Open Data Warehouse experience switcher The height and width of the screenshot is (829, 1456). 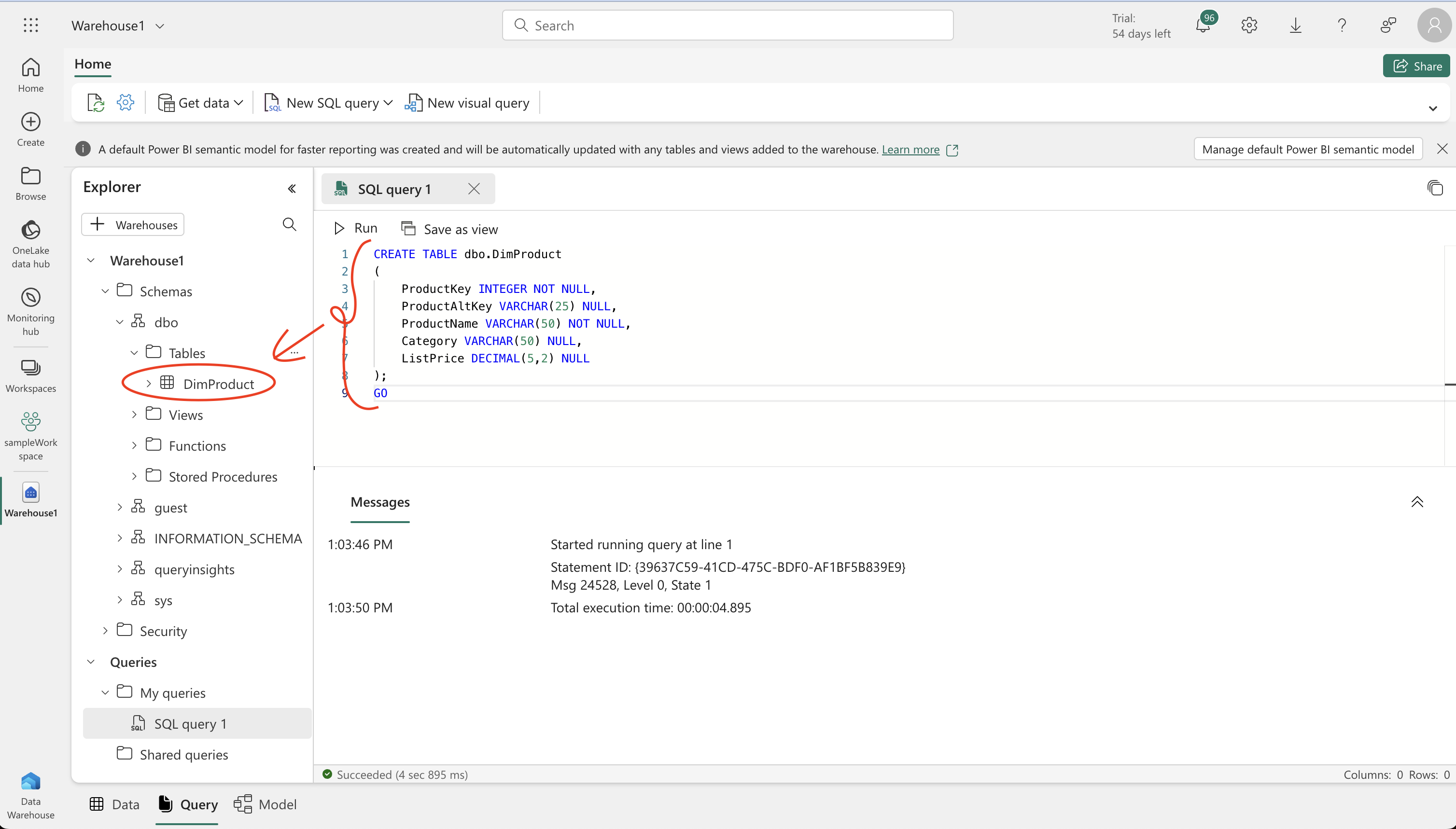tap(31, 795)
